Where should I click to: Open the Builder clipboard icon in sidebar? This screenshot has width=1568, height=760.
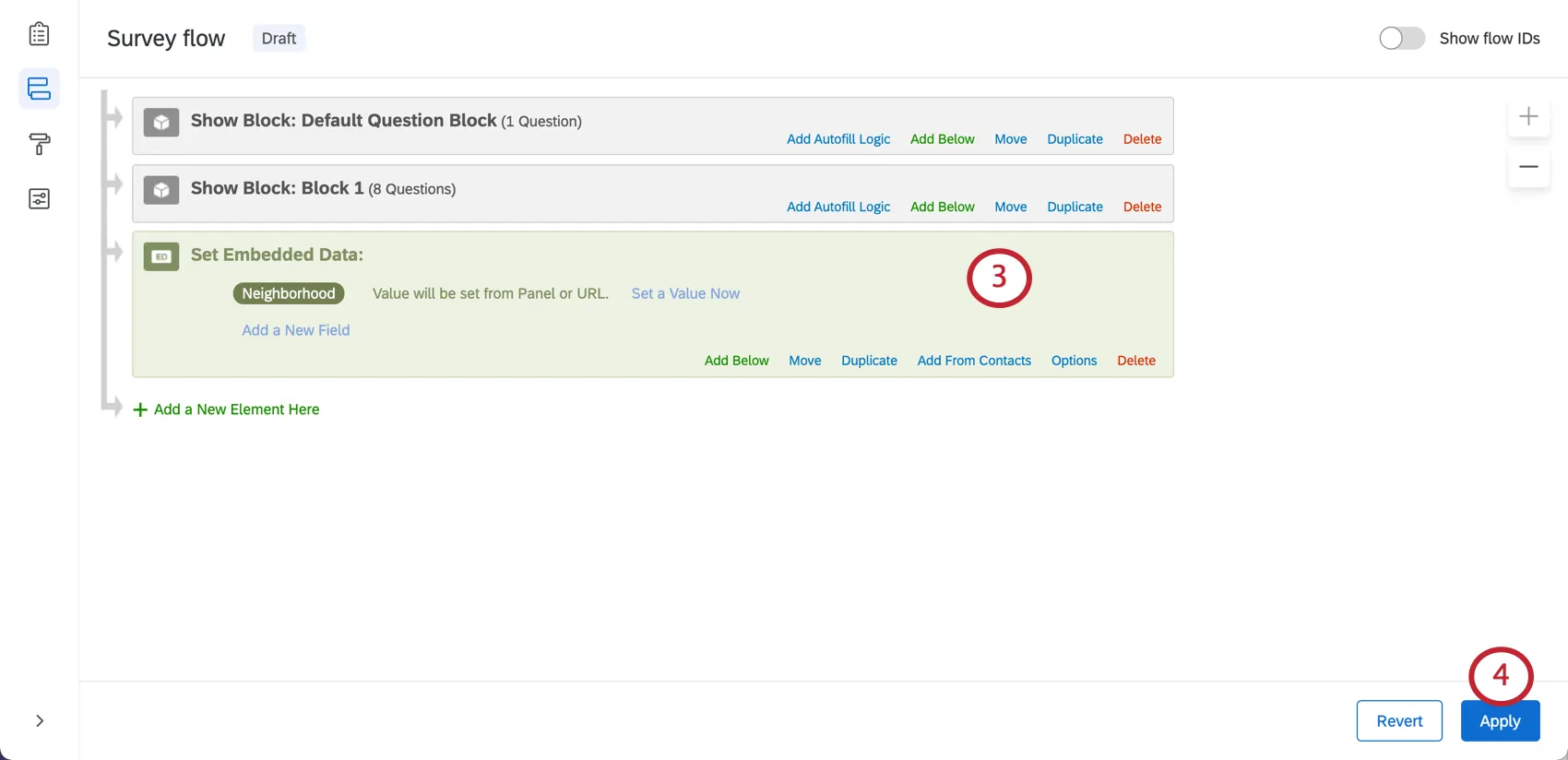coord(39,34)
